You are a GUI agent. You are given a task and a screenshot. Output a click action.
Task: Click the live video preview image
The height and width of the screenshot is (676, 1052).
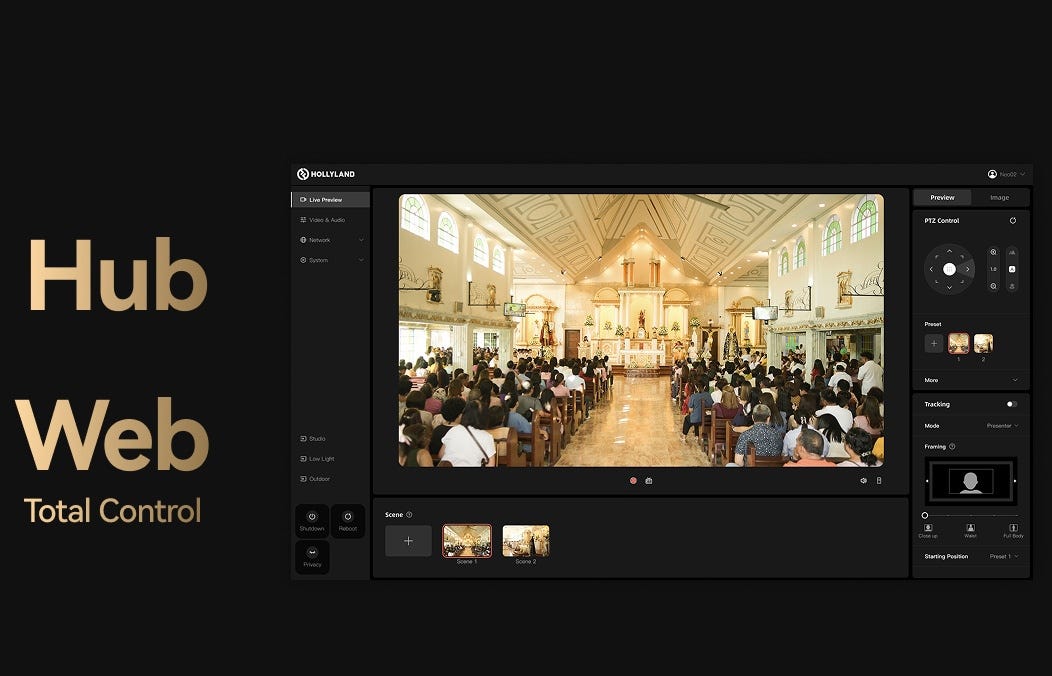[x=641, y=330]
